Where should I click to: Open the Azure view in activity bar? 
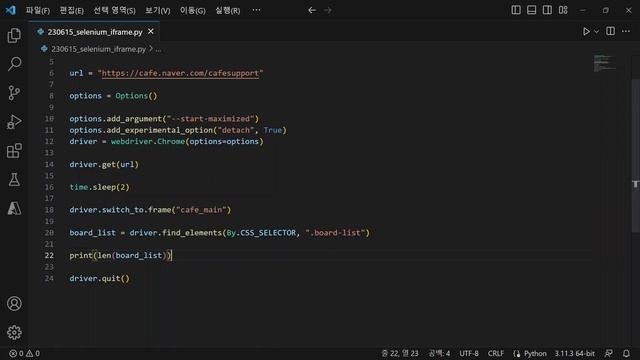tap(14, 209)
